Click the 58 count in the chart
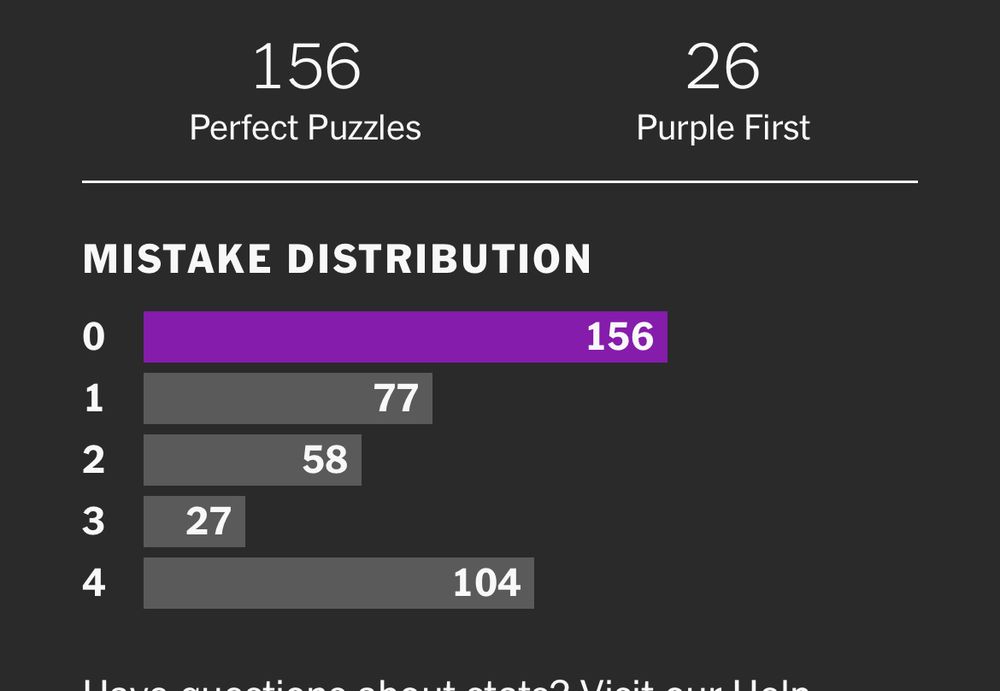 pyautogui.click(x=325, y=460)
